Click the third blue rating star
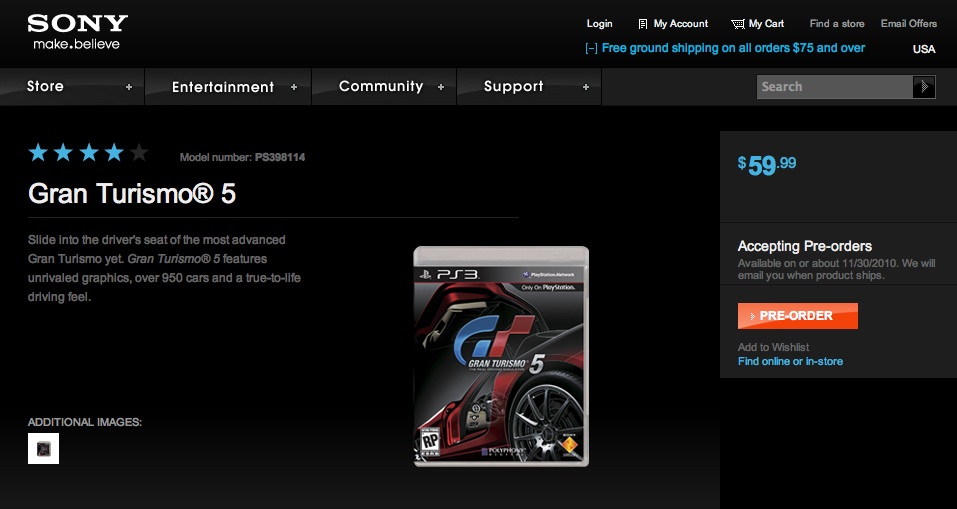Image resolution: width=957 pixels, height=509 pixels. (89, 153)
